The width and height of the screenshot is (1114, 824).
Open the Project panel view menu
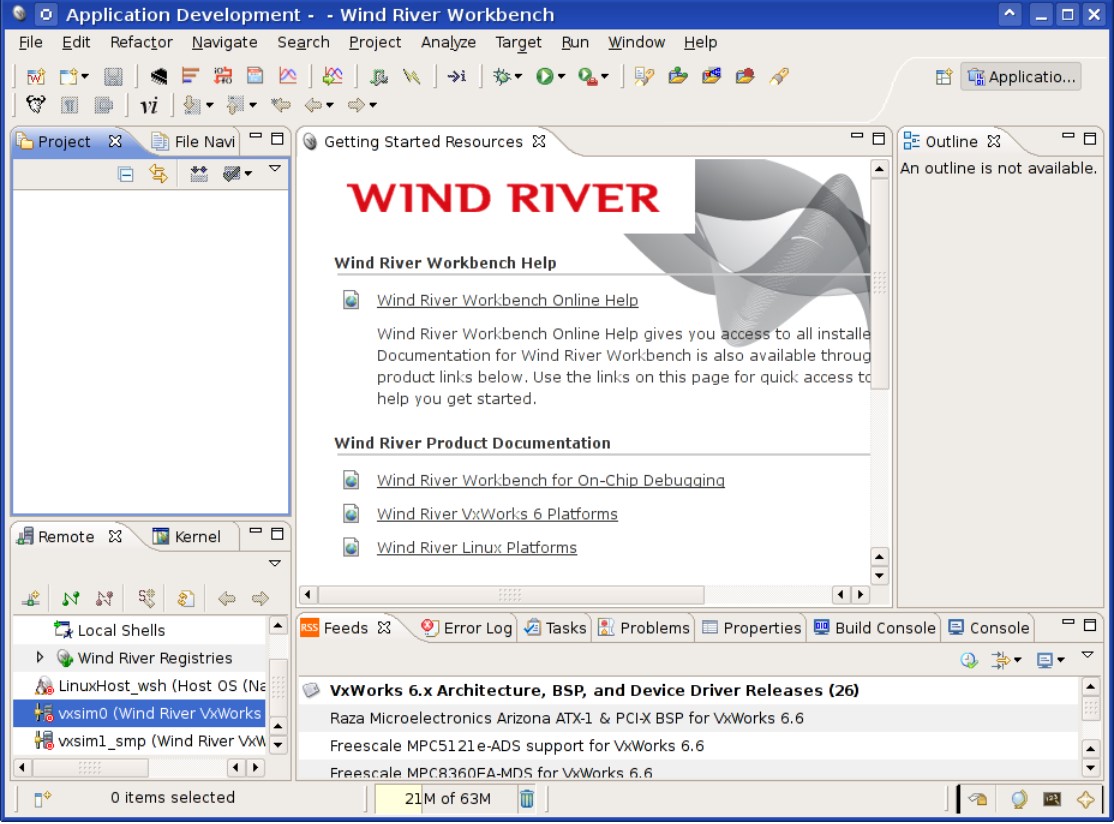(x=275, y=171)
